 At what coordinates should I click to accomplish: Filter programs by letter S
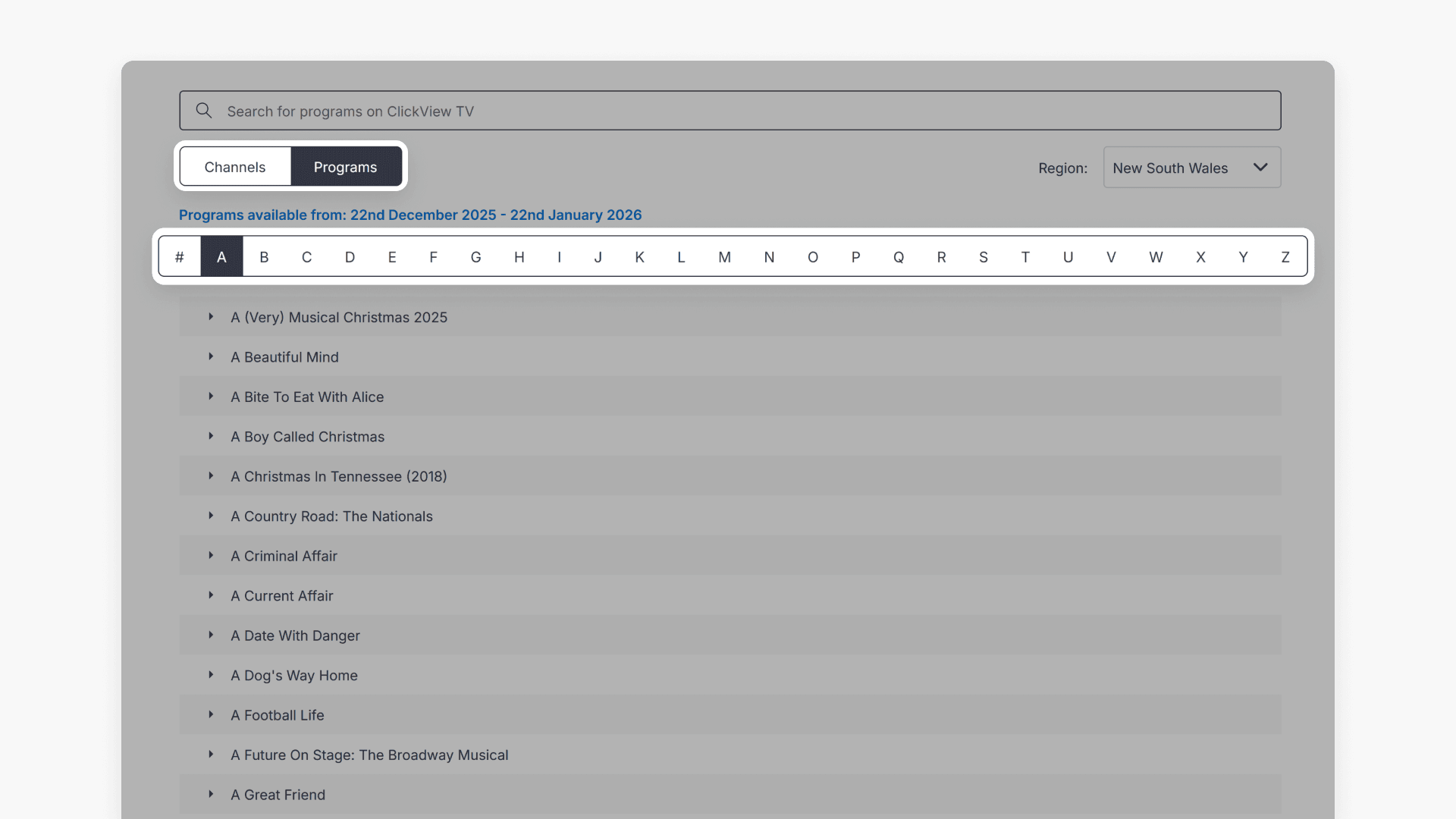click(984, 257)
